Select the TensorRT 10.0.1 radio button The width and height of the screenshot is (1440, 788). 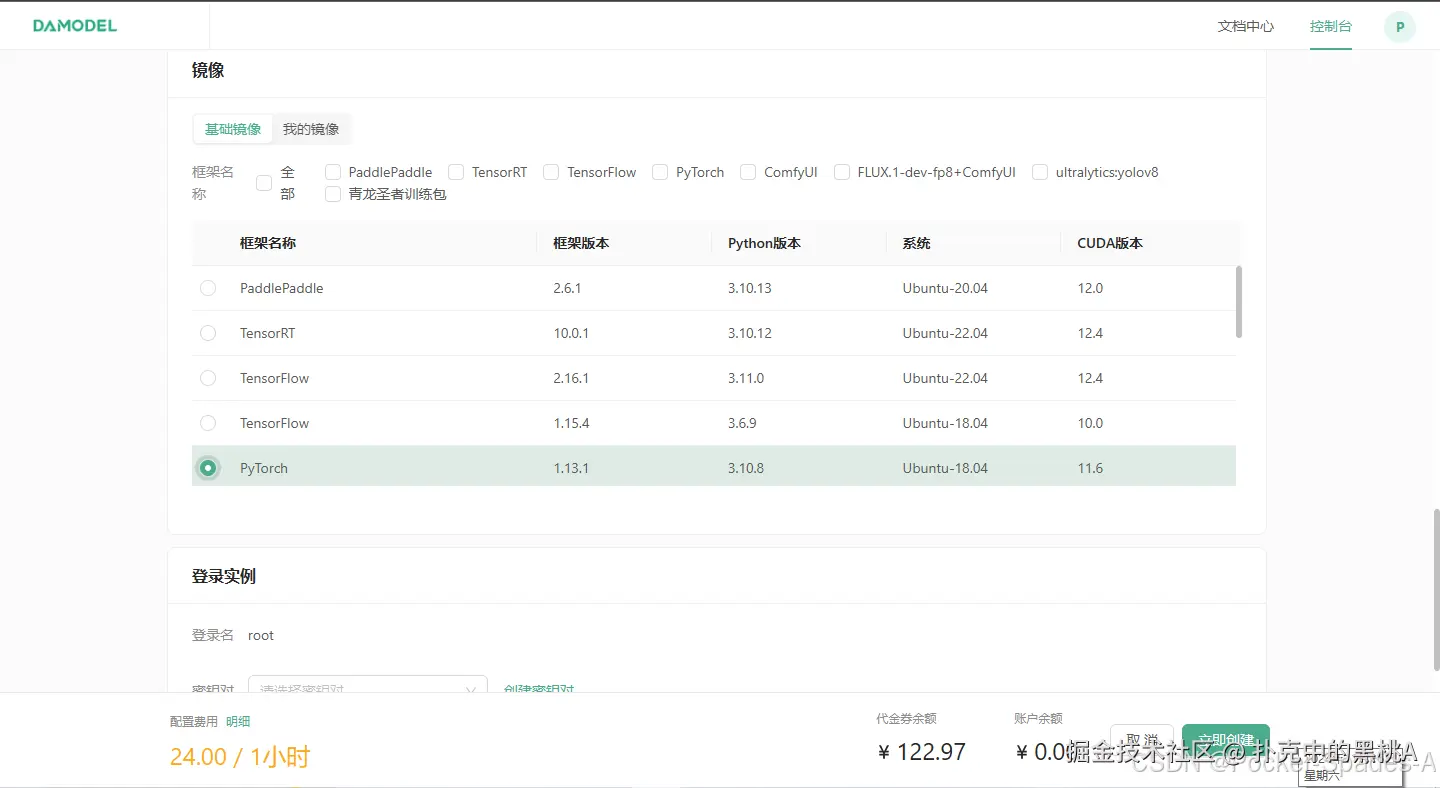(x=208, y=333)
